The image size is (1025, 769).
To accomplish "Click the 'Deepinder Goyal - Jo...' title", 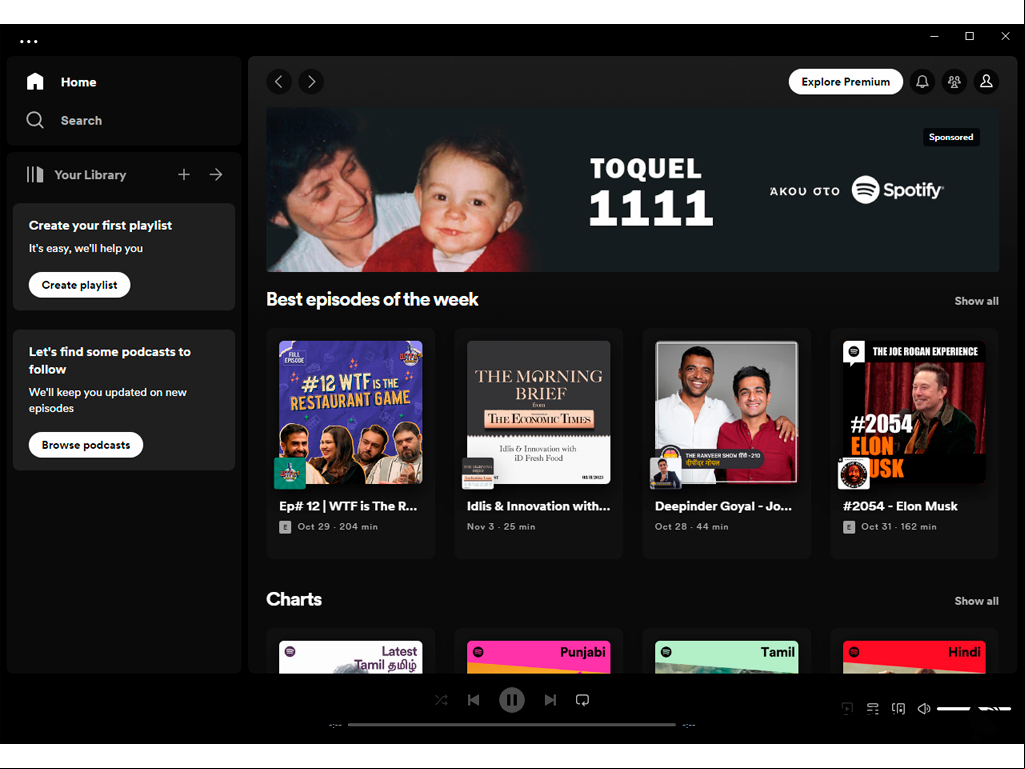I will (723, 506).
